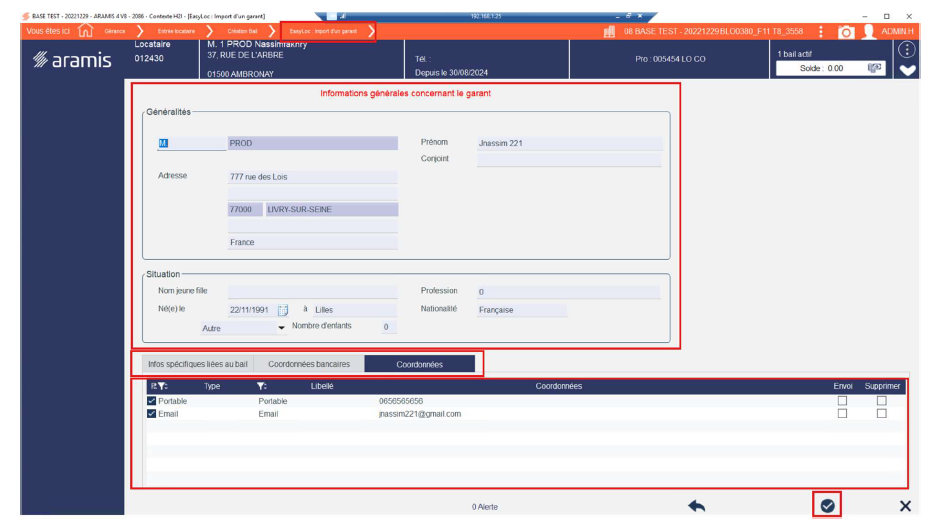The image size is (931, 526).
Task: Open the camera screenshot tool
Action: (846, 32)
